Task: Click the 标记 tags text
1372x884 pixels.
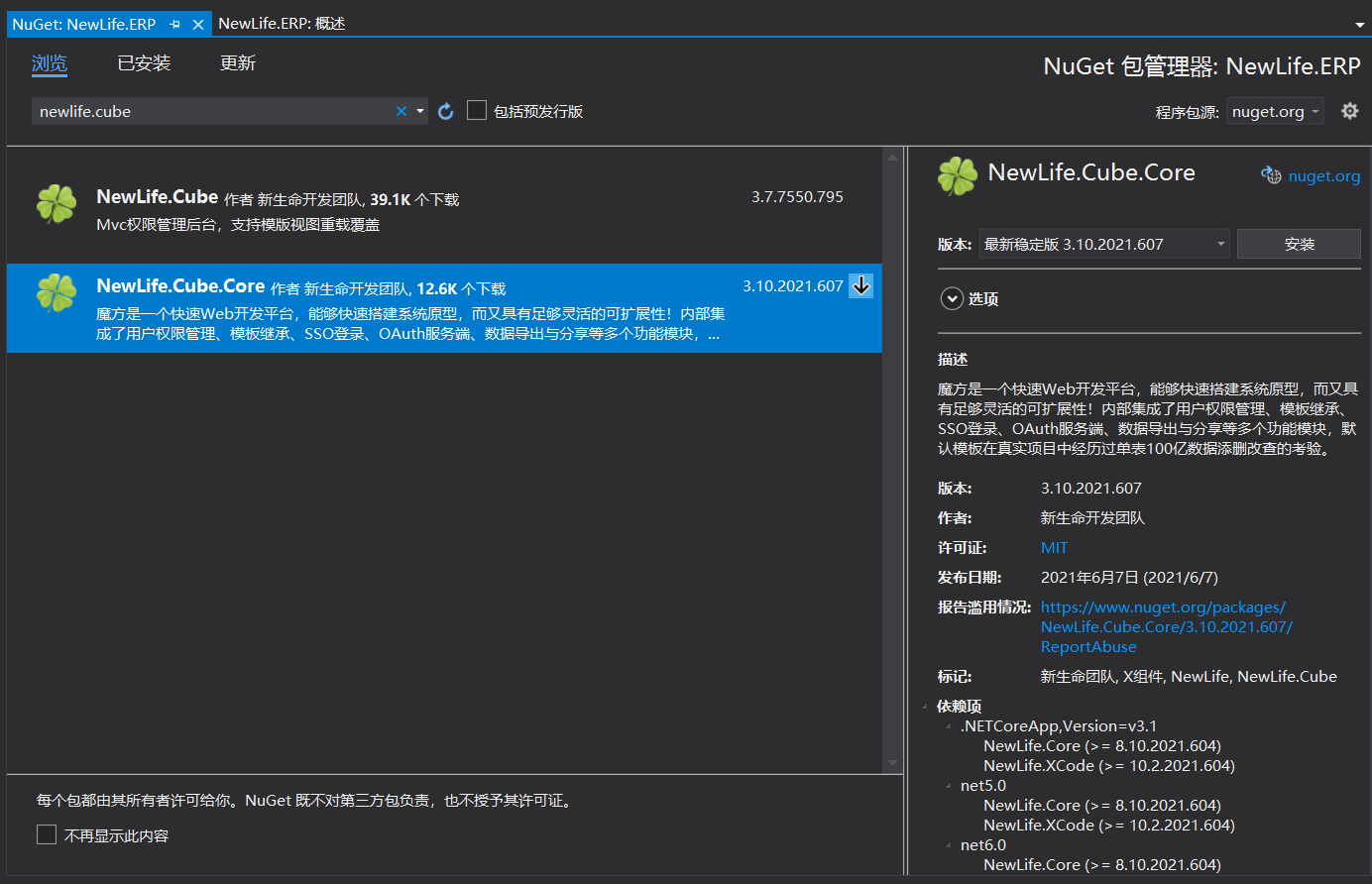Action: pos(1189,677)
